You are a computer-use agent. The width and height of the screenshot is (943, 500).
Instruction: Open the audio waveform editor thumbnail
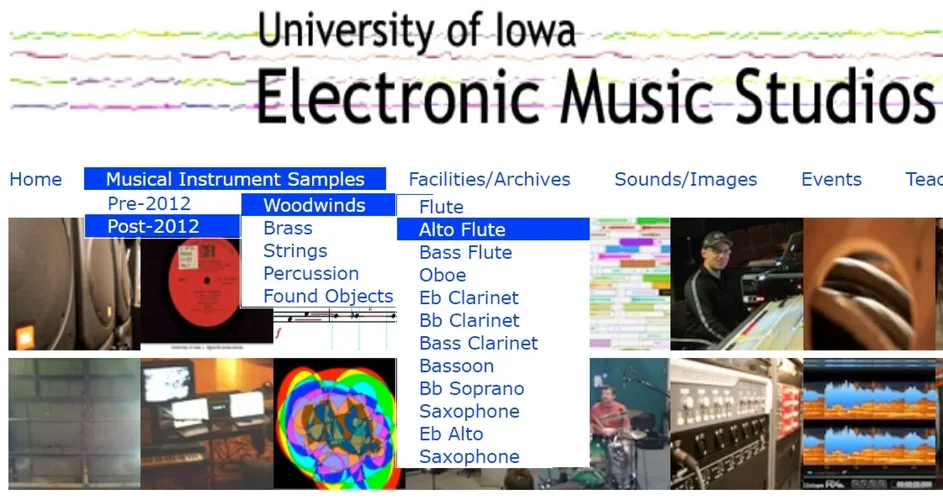click(x=870, y=424)
